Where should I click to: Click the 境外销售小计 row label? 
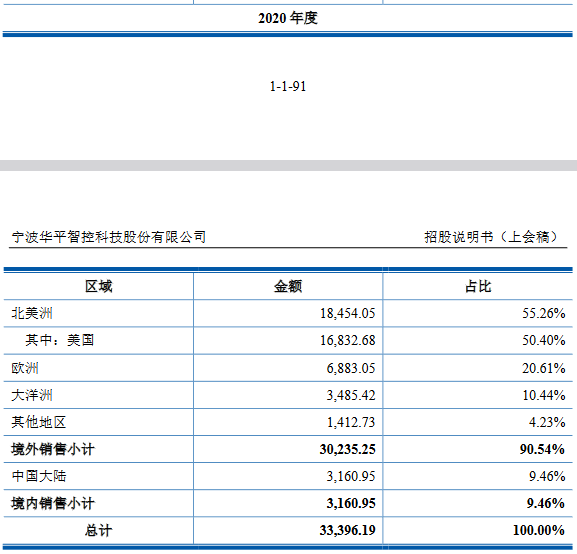click(53, 449)
